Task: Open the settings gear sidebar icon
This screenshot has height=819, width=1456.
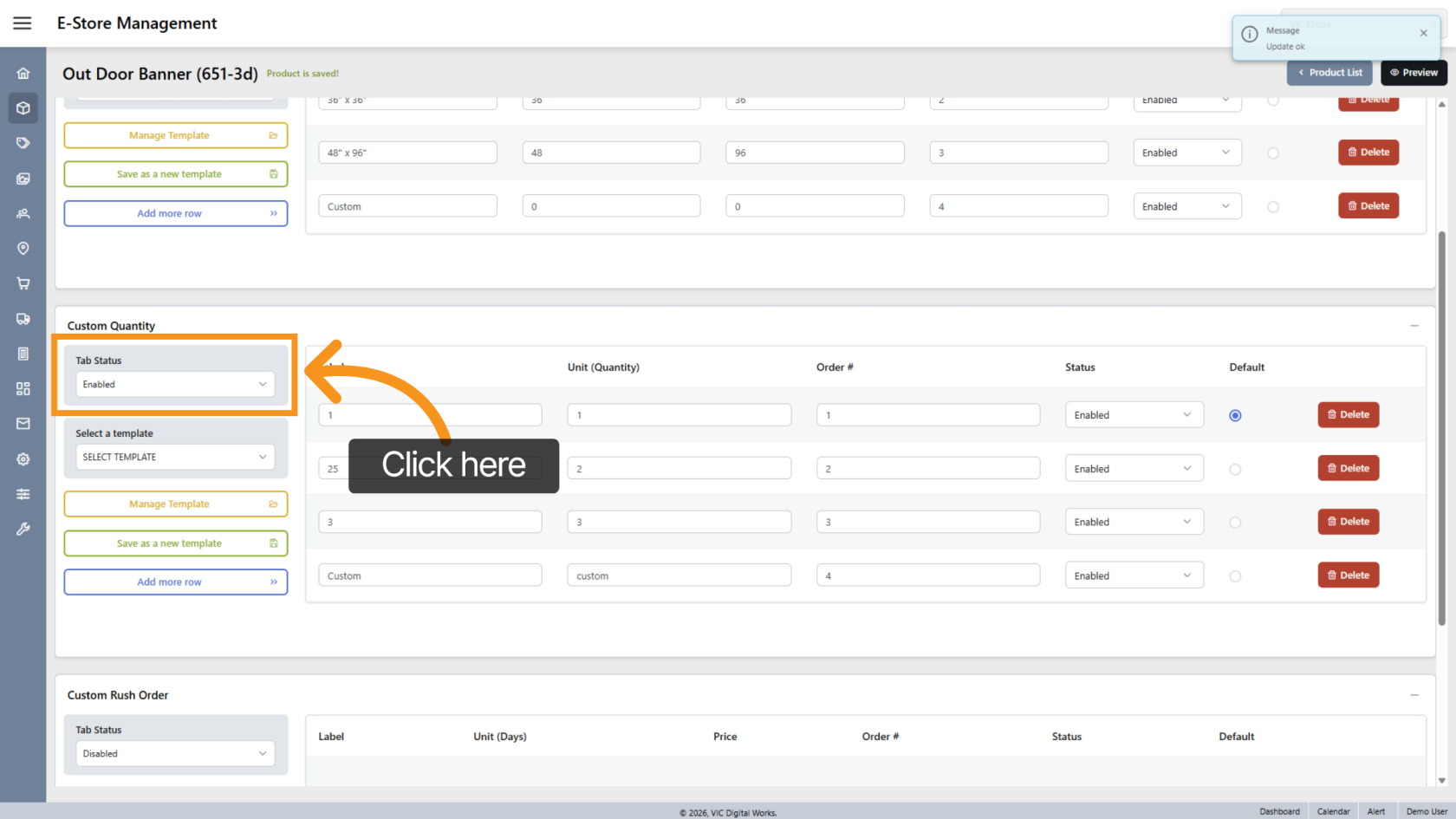Action: coord(23,459)
